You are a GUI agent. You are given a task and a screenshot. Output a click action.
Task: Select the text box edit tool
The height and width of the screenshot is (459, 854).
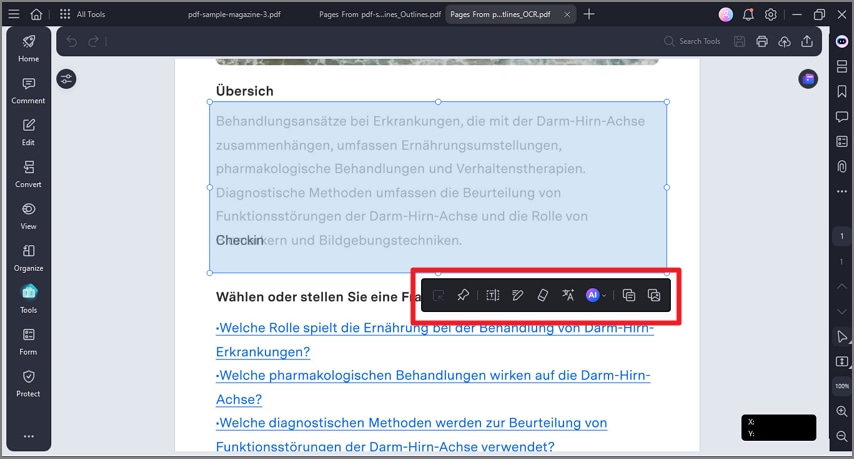492,295
